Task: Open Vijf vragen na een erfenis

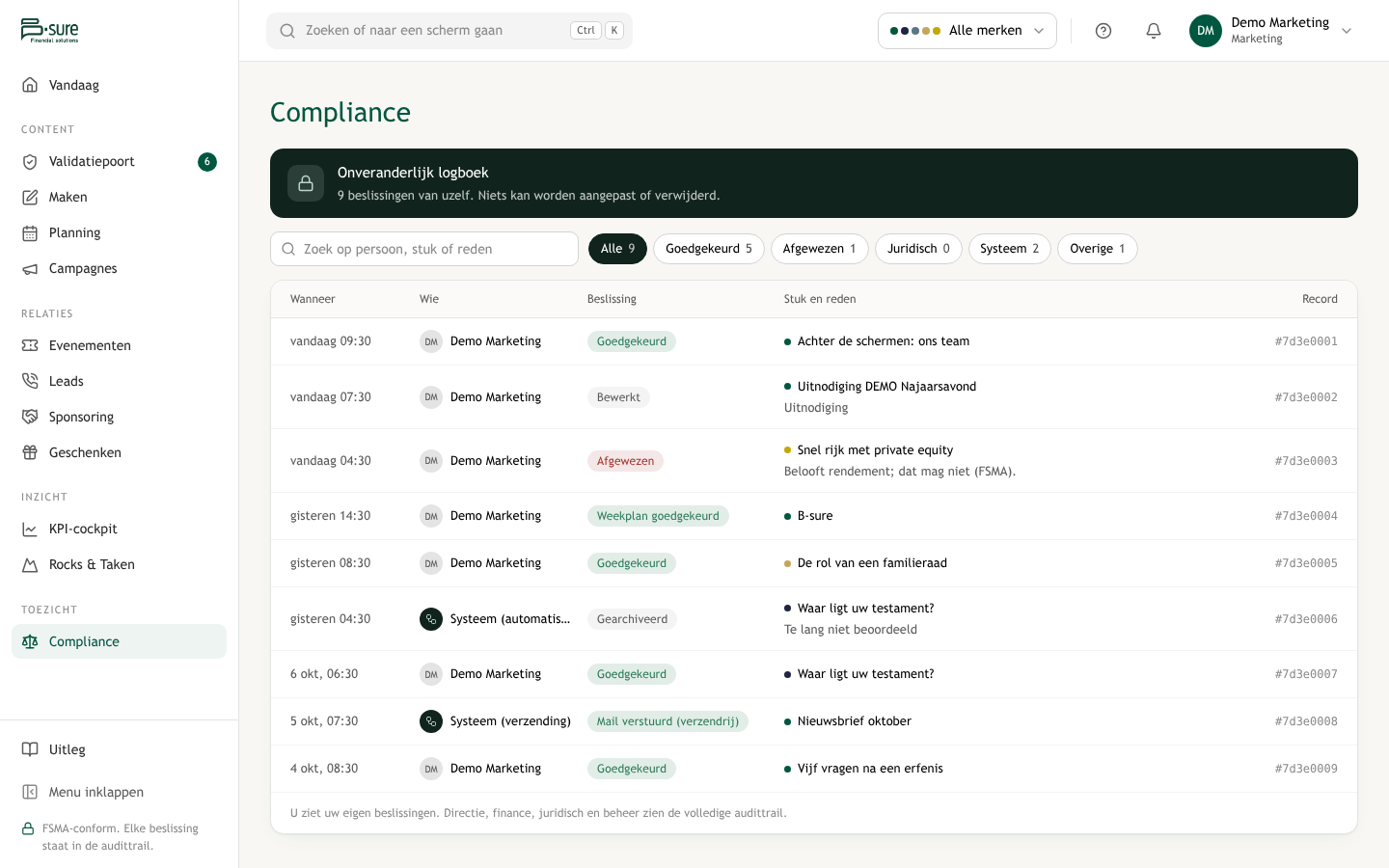Action: [870, 769]
